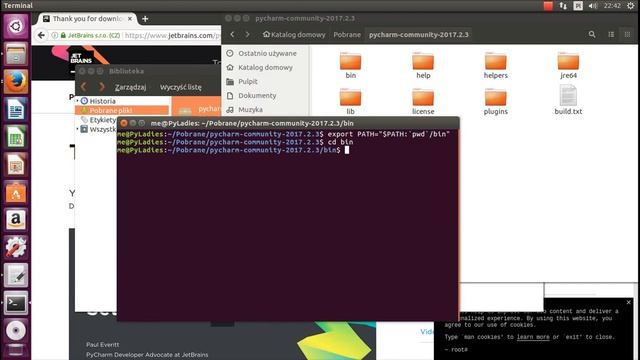Click 'Wyczyść listę' in Biblioteka window
This screenshot has width=640, height=360.
(180, 87)
